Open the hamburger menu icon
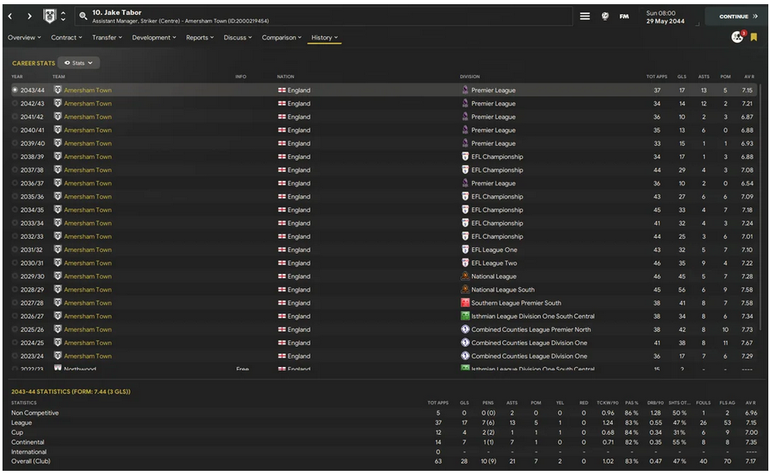 (585, 16)
